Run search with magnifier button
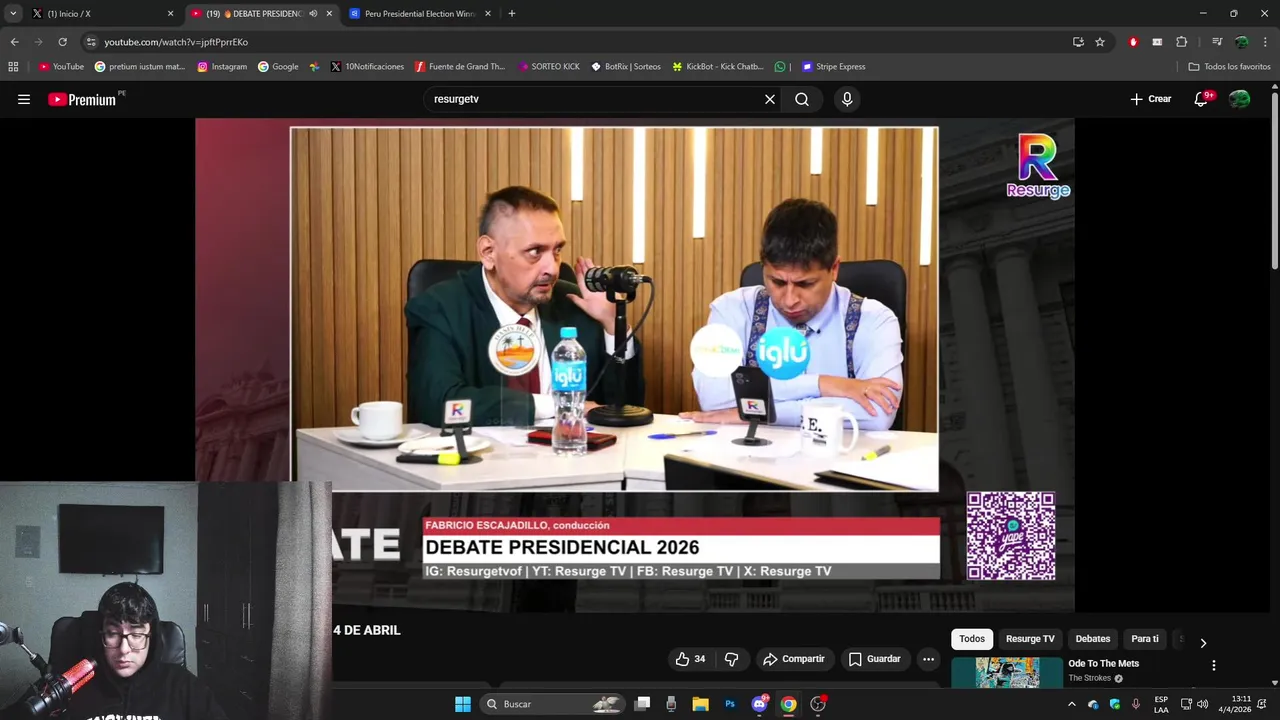1280x720 pixels. [x=802, y=99]
